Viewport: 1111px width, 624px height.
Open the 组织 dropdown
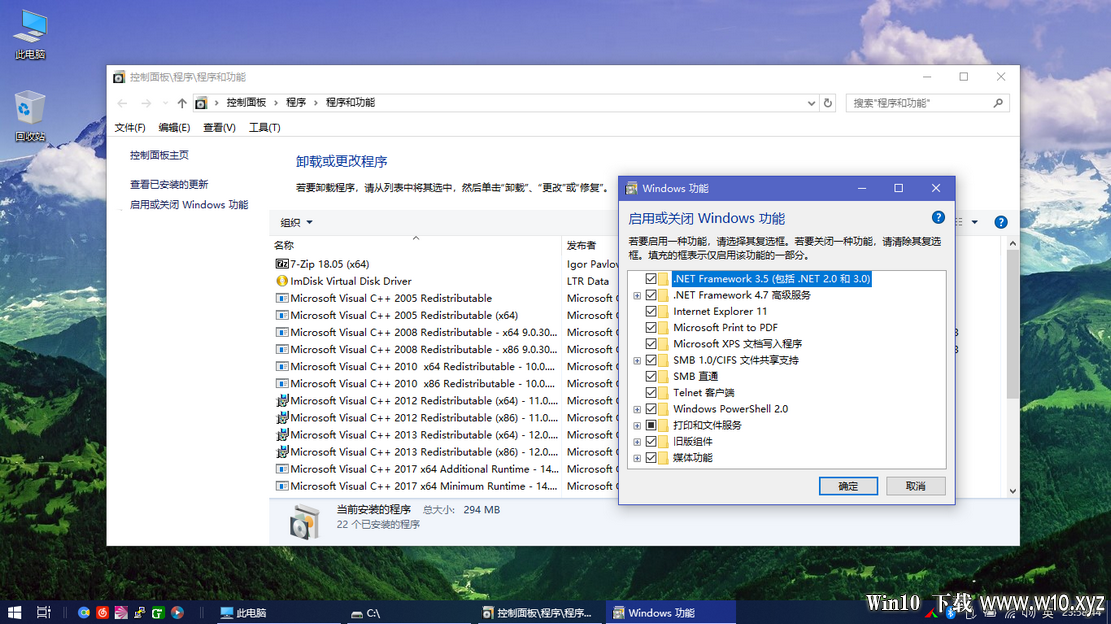296,222
